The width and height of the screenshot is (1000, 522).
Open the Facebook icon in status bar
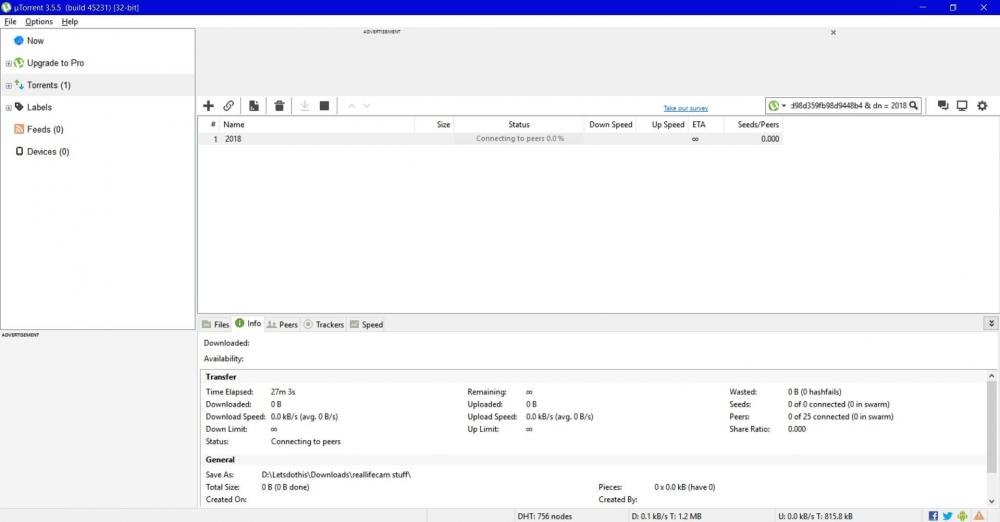coord(933,516)
